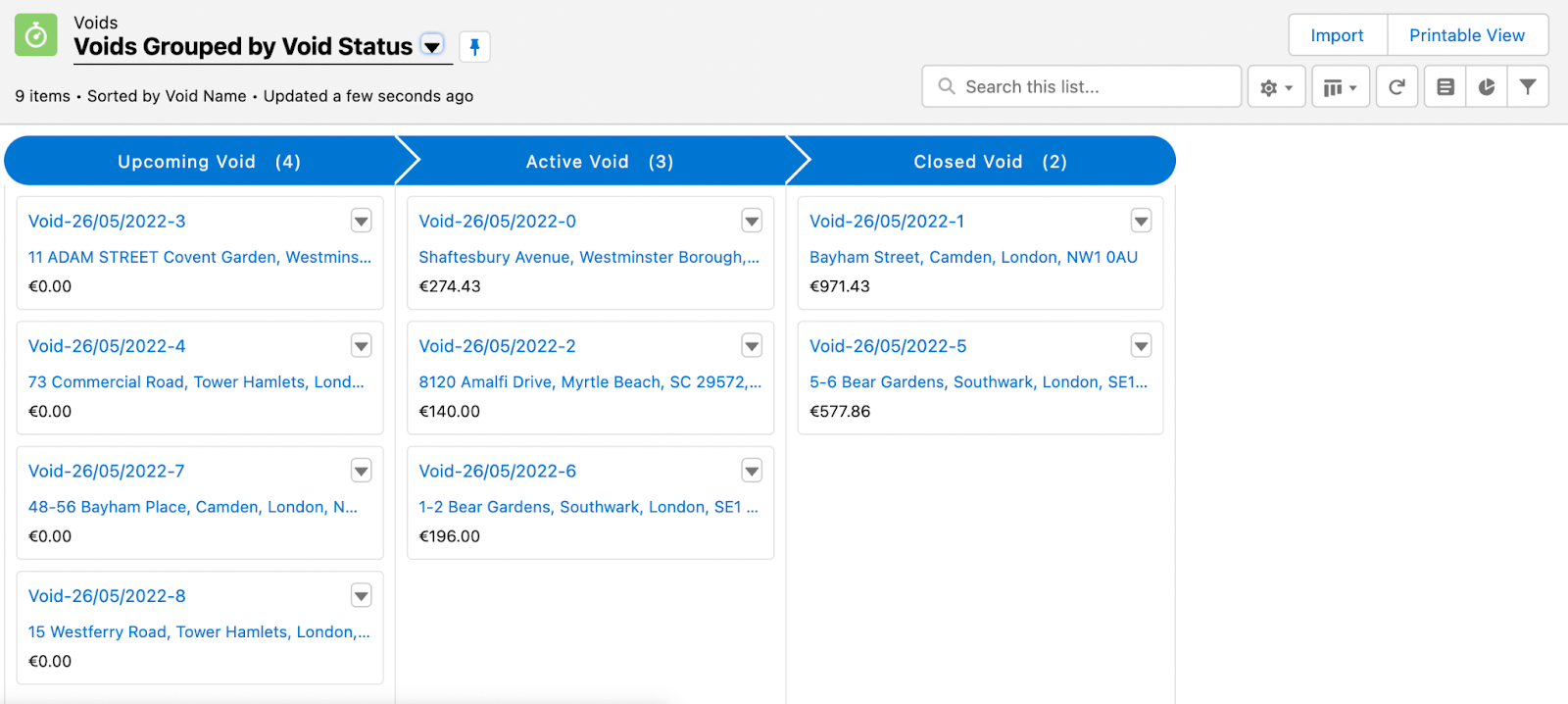
Task: Pin this list view
Action: [x=474, y=46]
